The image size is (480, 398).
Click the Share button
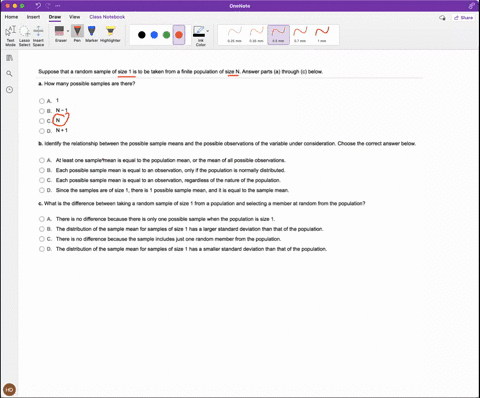click(x=463, y=18)
